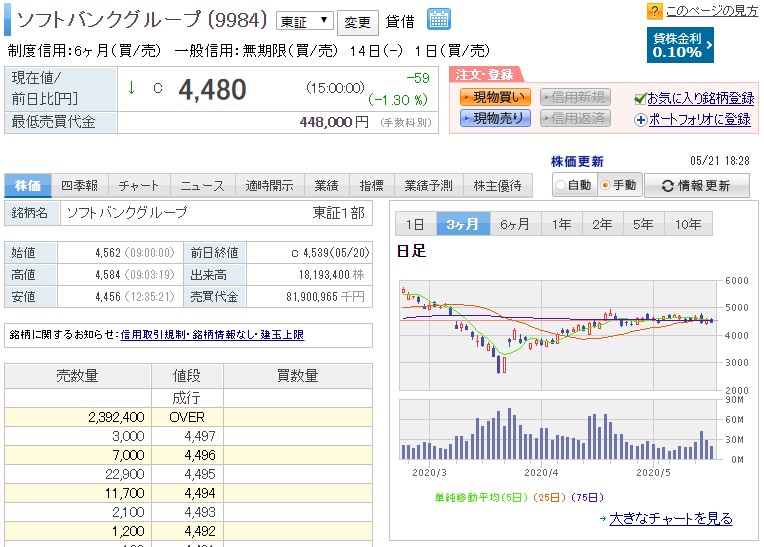
Task: Click the 前日終値 value 4,539
Action: 316,253
